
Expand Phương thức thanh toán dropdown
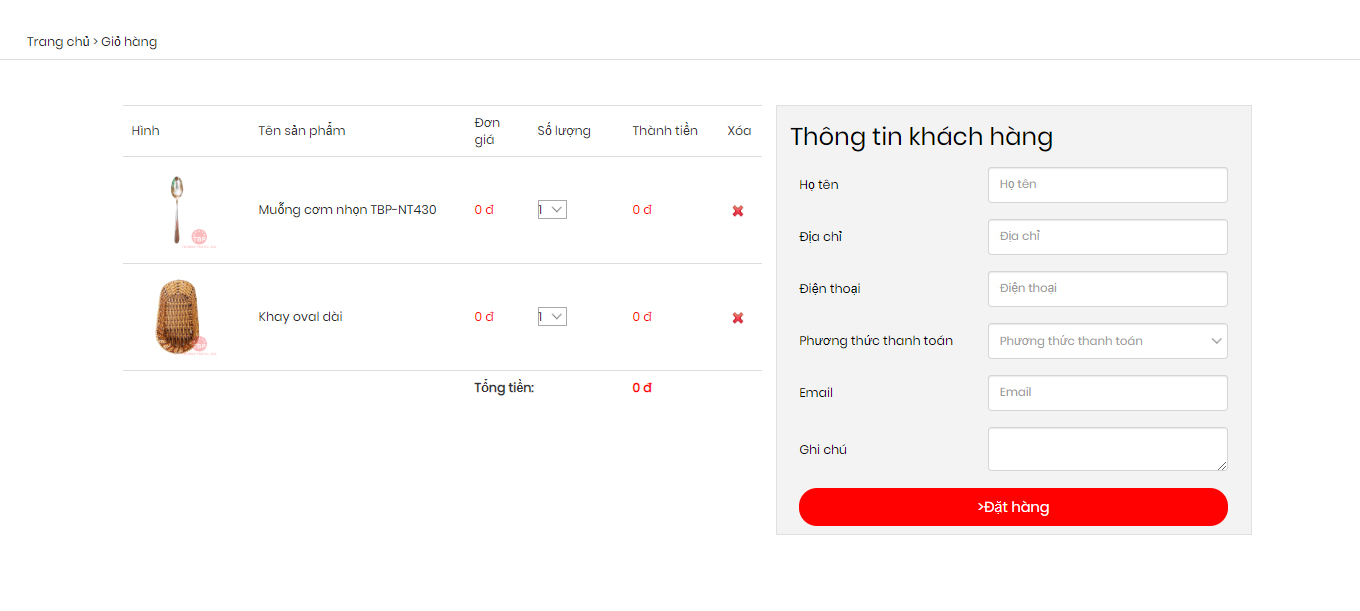pyautogui.click(x=1108, y=341)
